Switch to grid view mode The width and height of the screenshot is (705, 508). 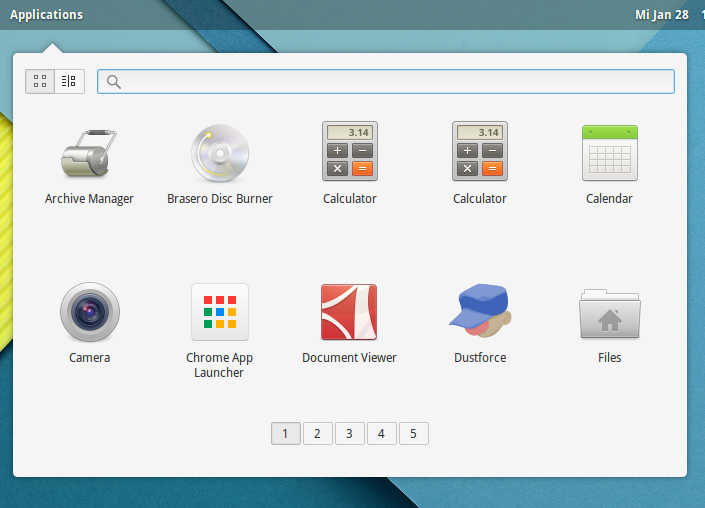(x=40, y=81)
